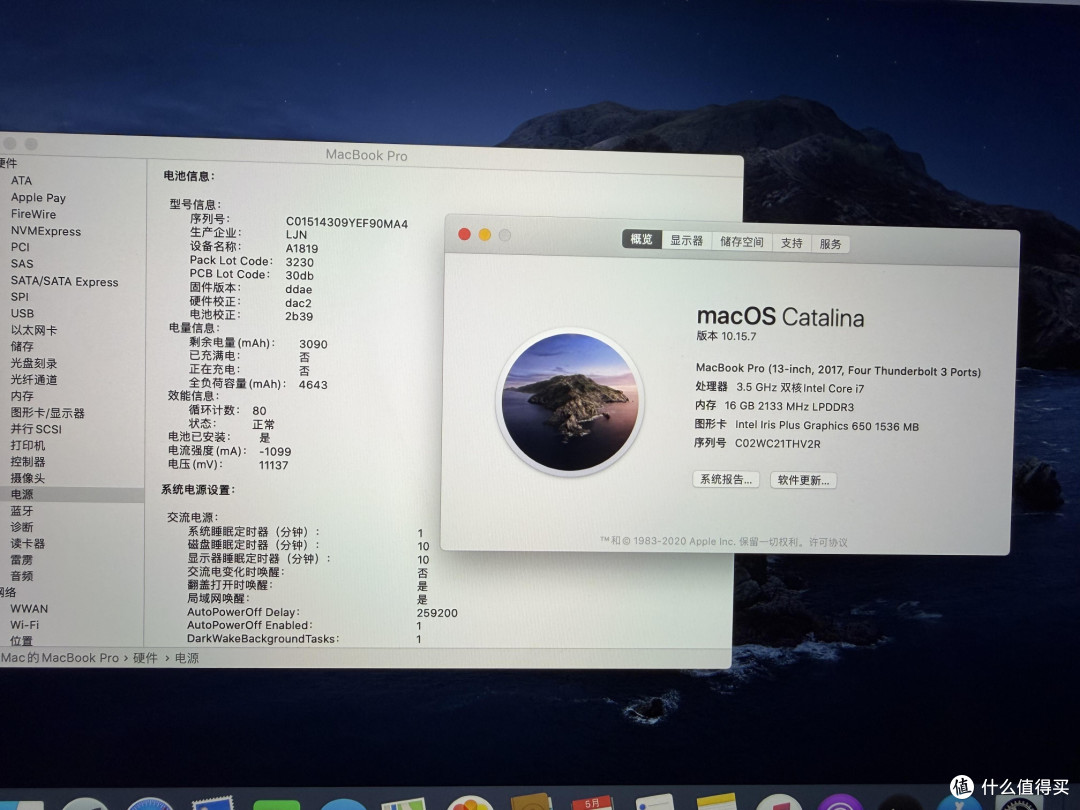This screenshot has width=1080, height=810.
Task: Select ATA in the hardware sidebar
Action: [x=21, y=180]
